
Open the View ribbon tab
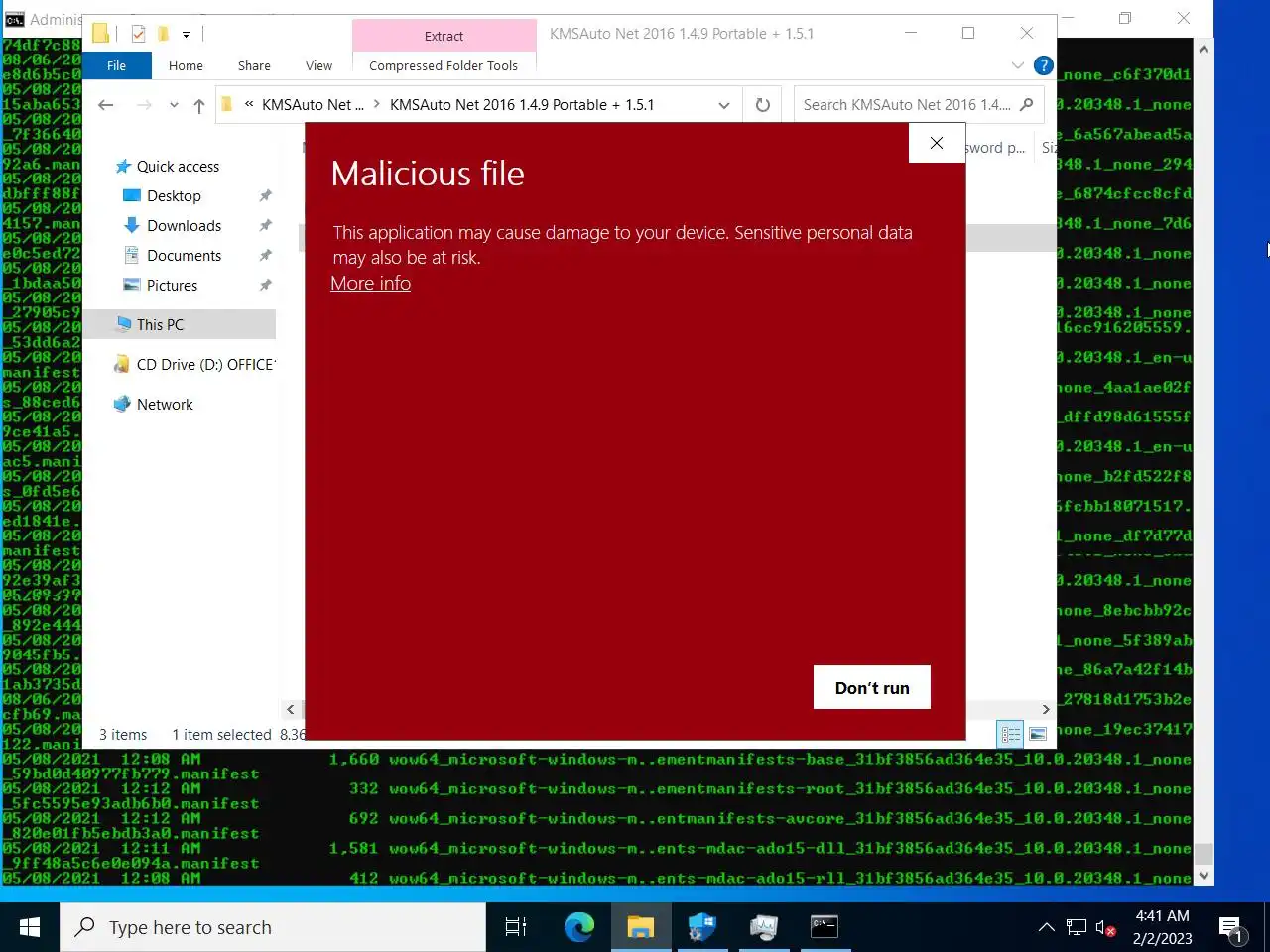[318, 65]
